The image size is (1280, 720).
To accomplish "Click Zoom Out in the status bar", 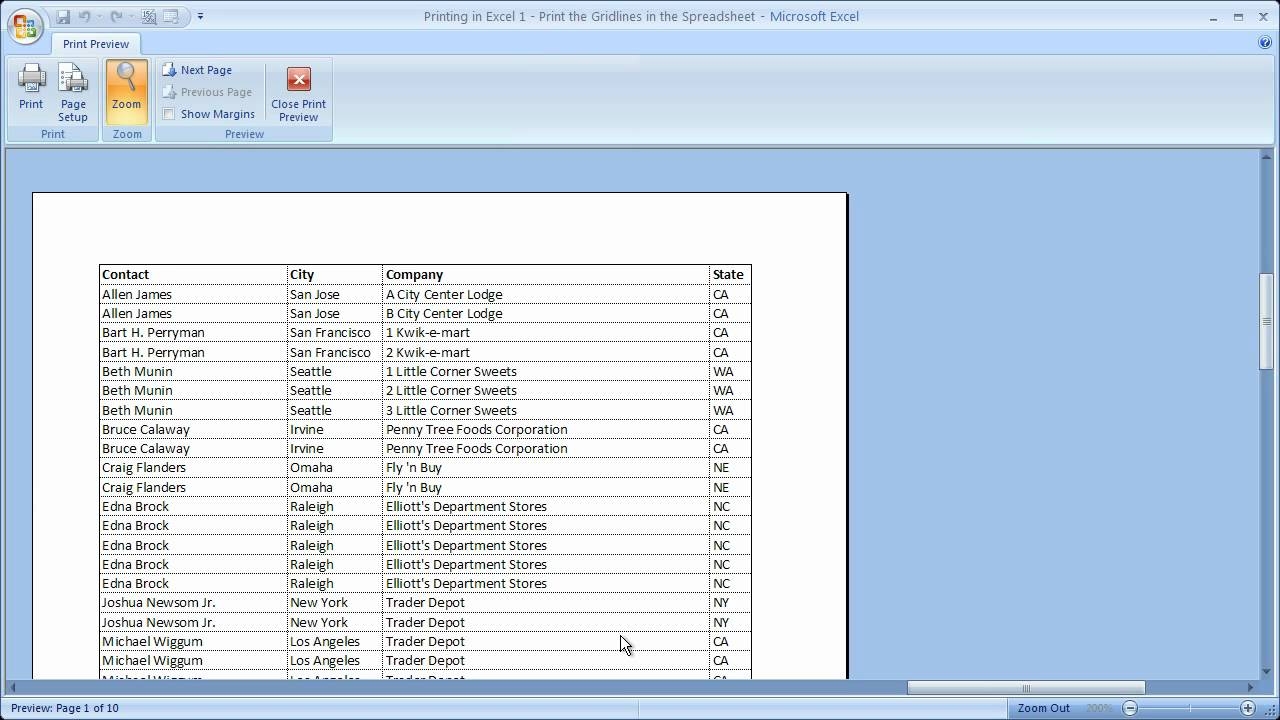I will coord(1043,707).
